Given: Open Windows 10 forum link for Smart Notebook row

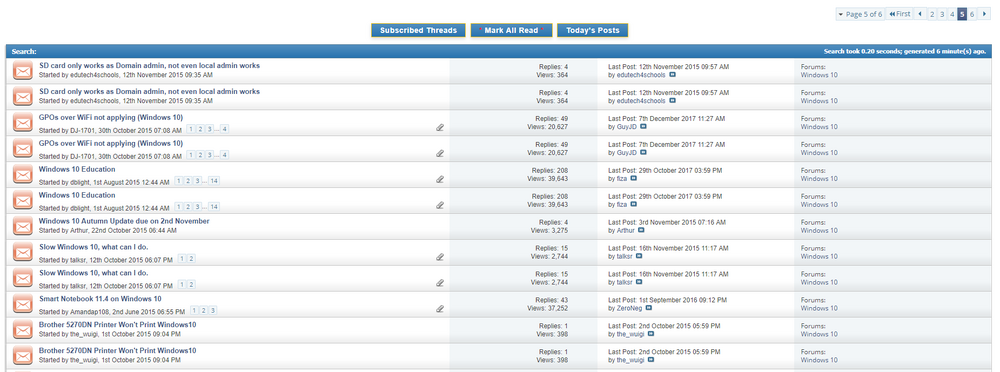Looking at the screenshot, I should pyautogui.click(x=819, y=308).
